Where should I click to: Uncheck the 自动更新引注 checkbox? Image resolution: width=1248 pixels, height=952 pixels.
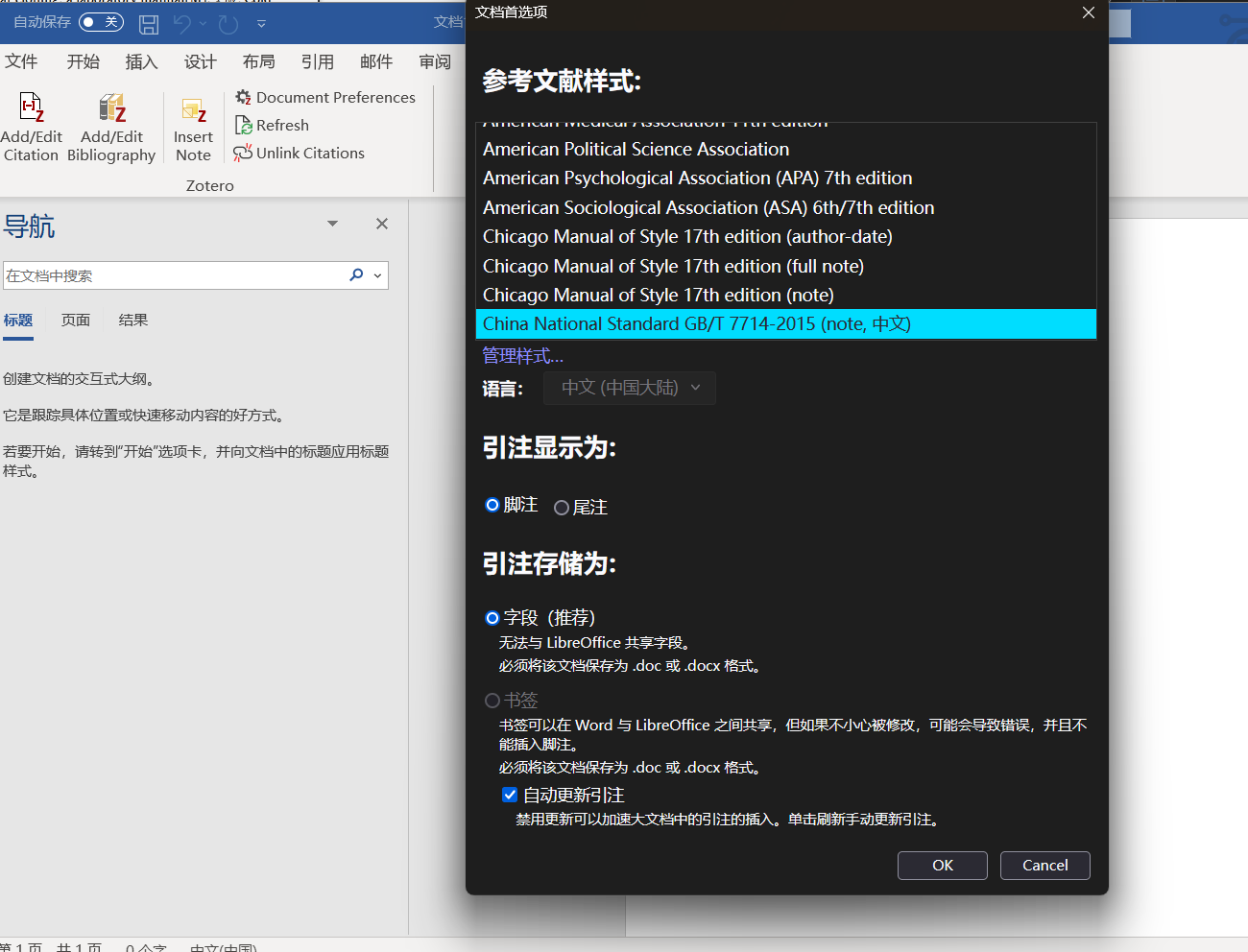click(510, 795)
